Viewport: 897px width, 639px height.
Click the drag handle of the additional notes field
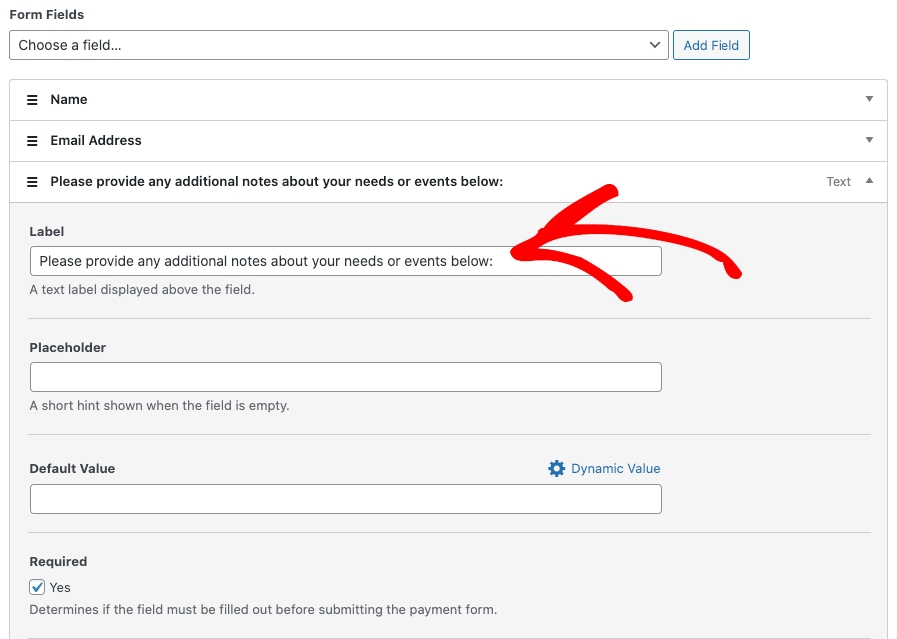pyautogui.click(x=32, y=182)
